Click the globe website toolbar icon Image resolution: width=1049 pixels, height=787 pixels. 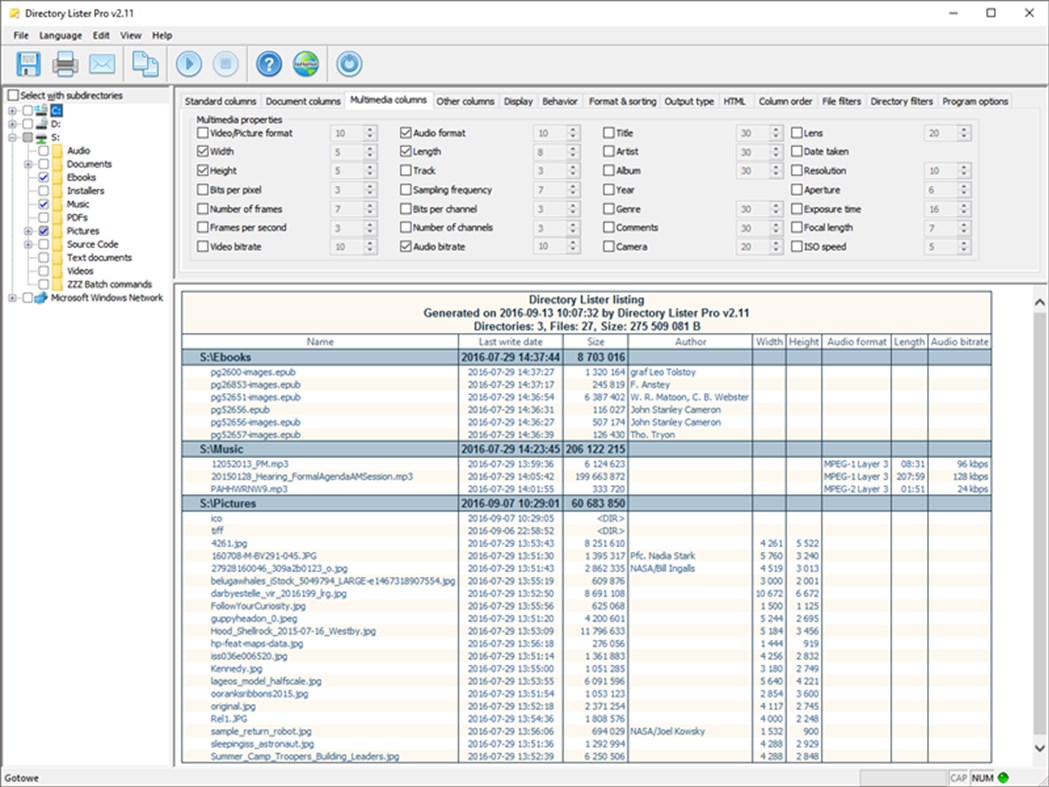pyautogui.click(x=305, y=63)
